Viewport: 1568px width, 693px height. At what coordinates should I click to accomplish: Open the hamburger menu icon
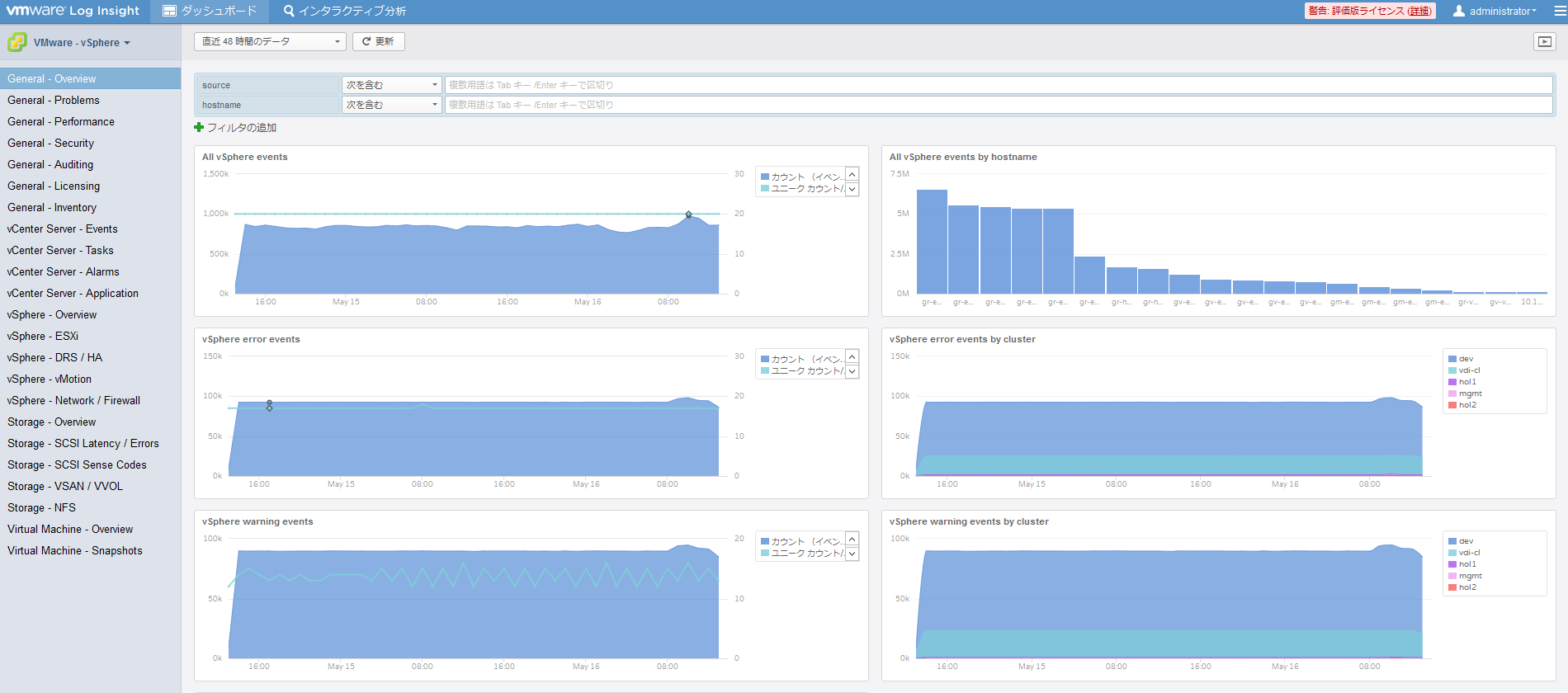point(1559,11)
